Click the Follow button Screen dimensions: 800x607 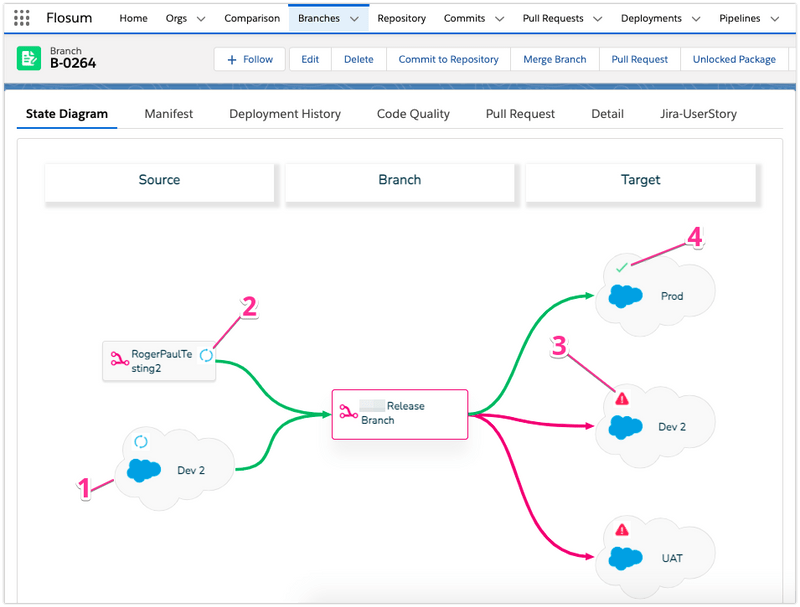click(249, 59)
